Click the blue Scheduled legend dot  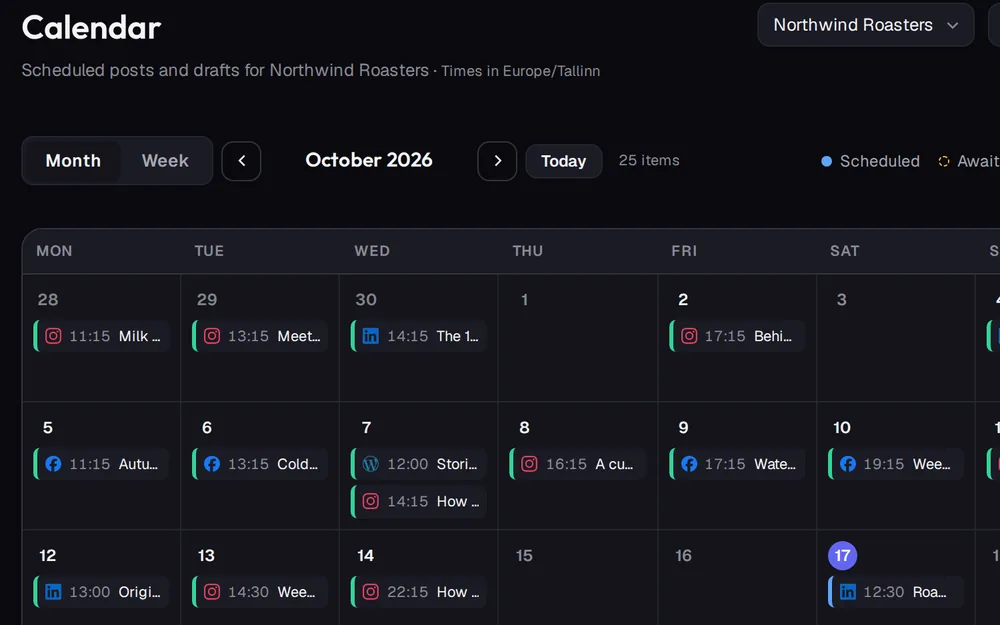coord(827,161)
